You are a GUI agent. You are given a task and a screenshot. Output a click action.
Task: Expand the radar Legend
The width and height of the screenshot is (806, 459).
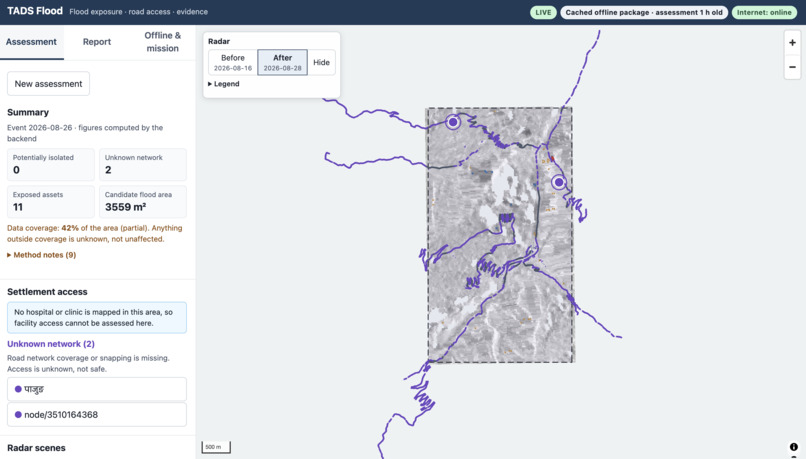click(224, 84)
